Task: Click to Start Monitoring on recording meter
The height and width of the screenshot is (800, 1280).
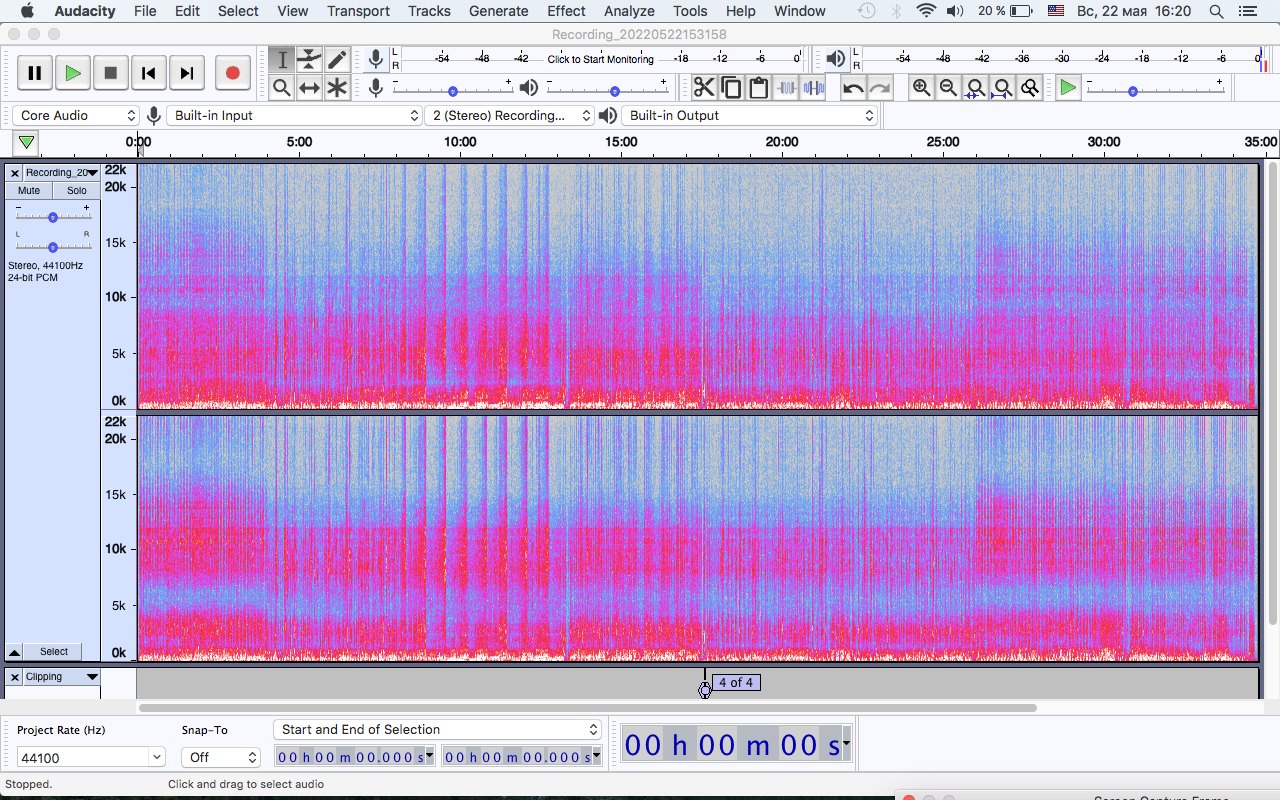Action: [x=600, y=59]
